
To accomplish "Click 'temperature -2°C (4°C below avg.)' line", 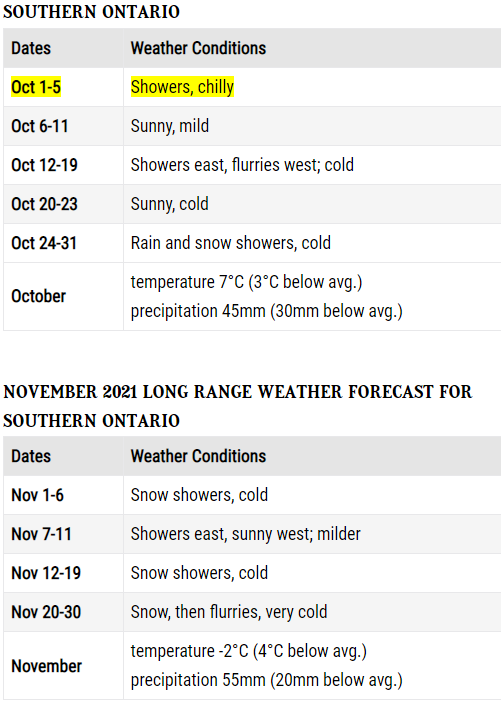I will 248,651.
